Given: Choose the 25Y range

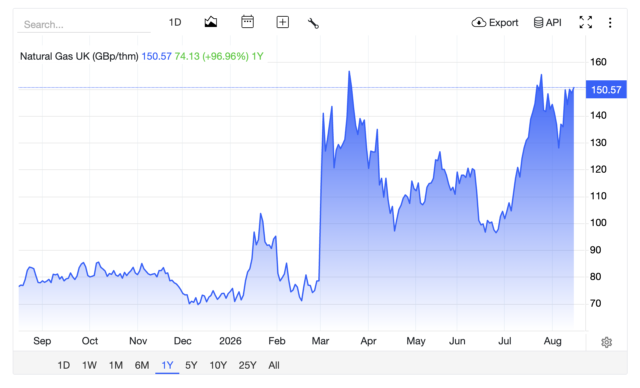Looking at the screenshot, I should point(247,365).
